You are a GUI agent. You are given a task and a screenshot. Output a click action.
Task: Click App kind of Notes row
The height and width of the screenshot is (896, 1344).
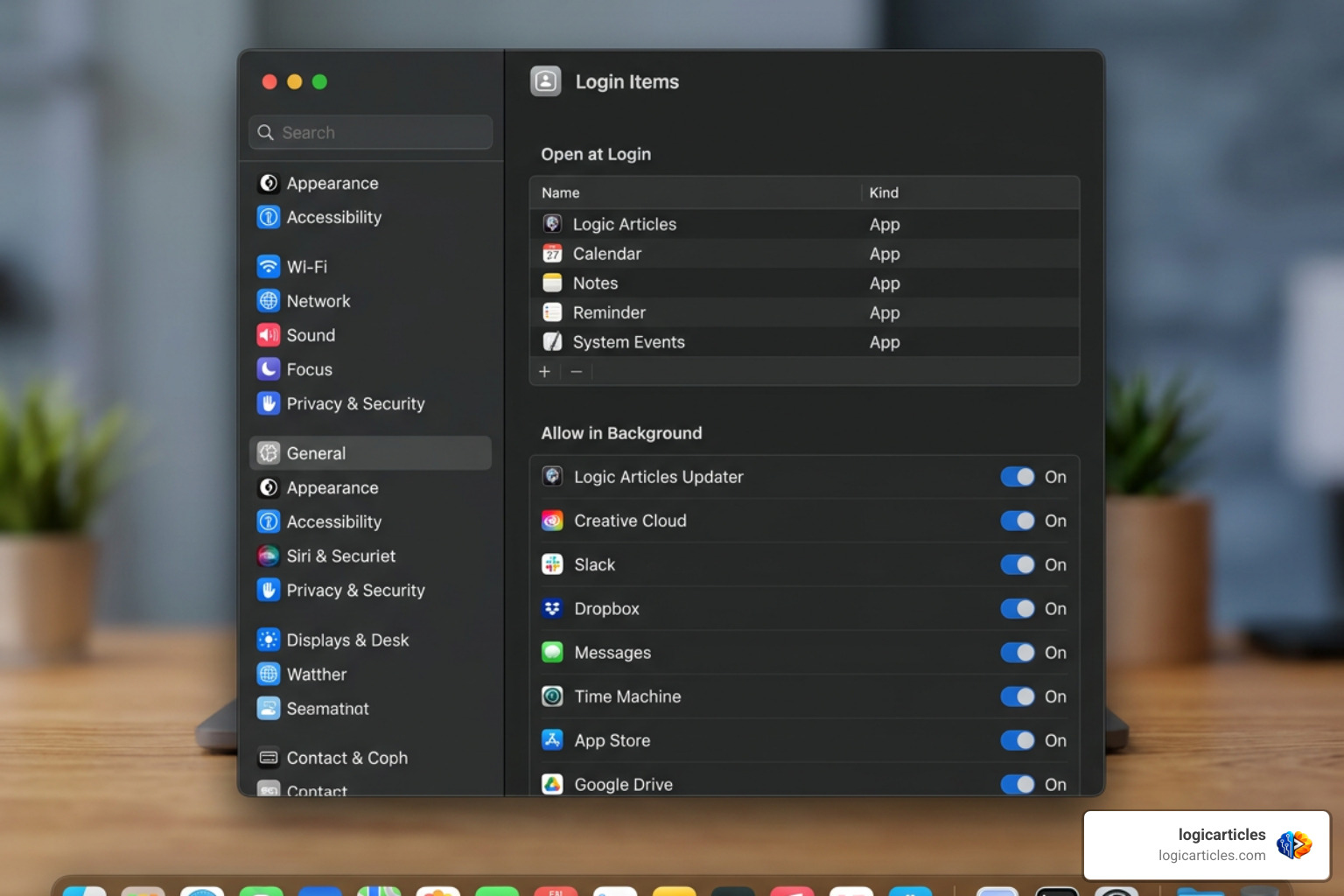pos(885,283)
